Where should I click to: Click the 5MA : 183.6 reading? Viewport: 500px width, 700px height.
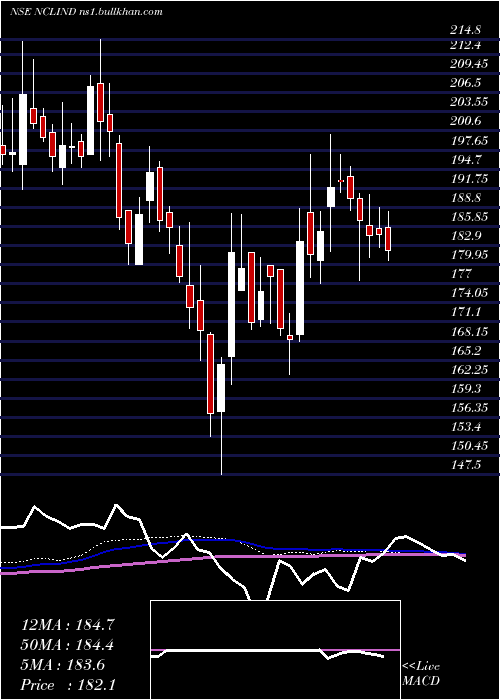coord(63,665)
